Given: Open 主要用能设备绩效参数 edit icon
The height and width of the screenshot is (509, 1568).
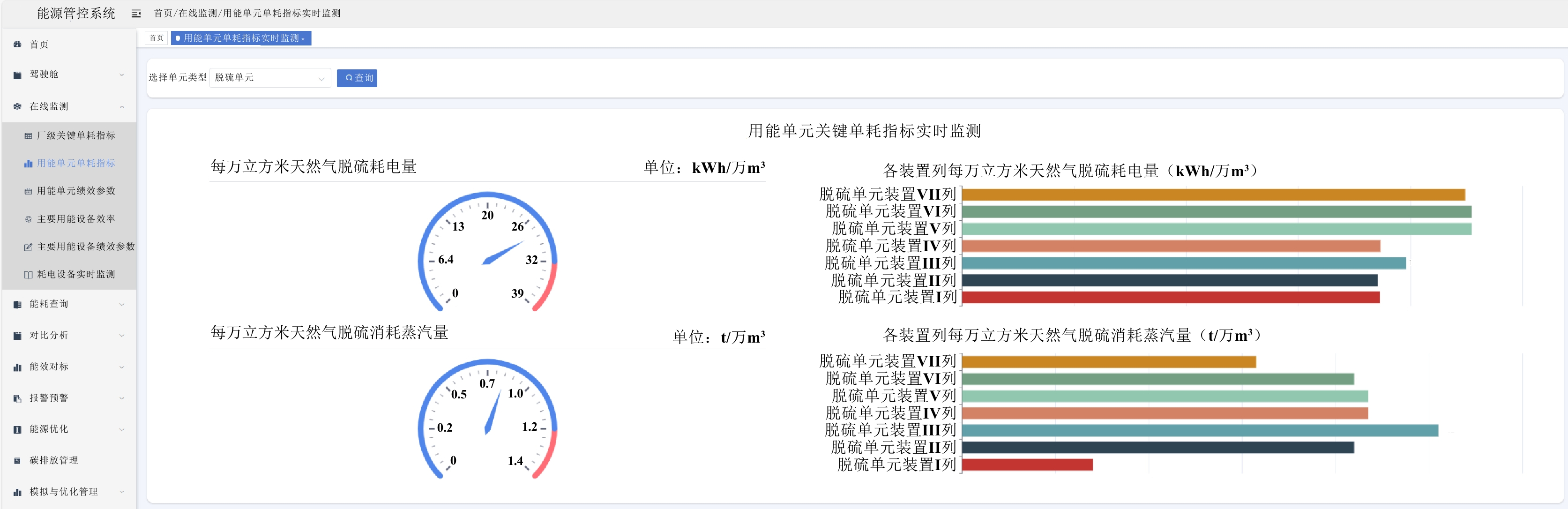Looking at the screenshot, I should click(28, 247).
